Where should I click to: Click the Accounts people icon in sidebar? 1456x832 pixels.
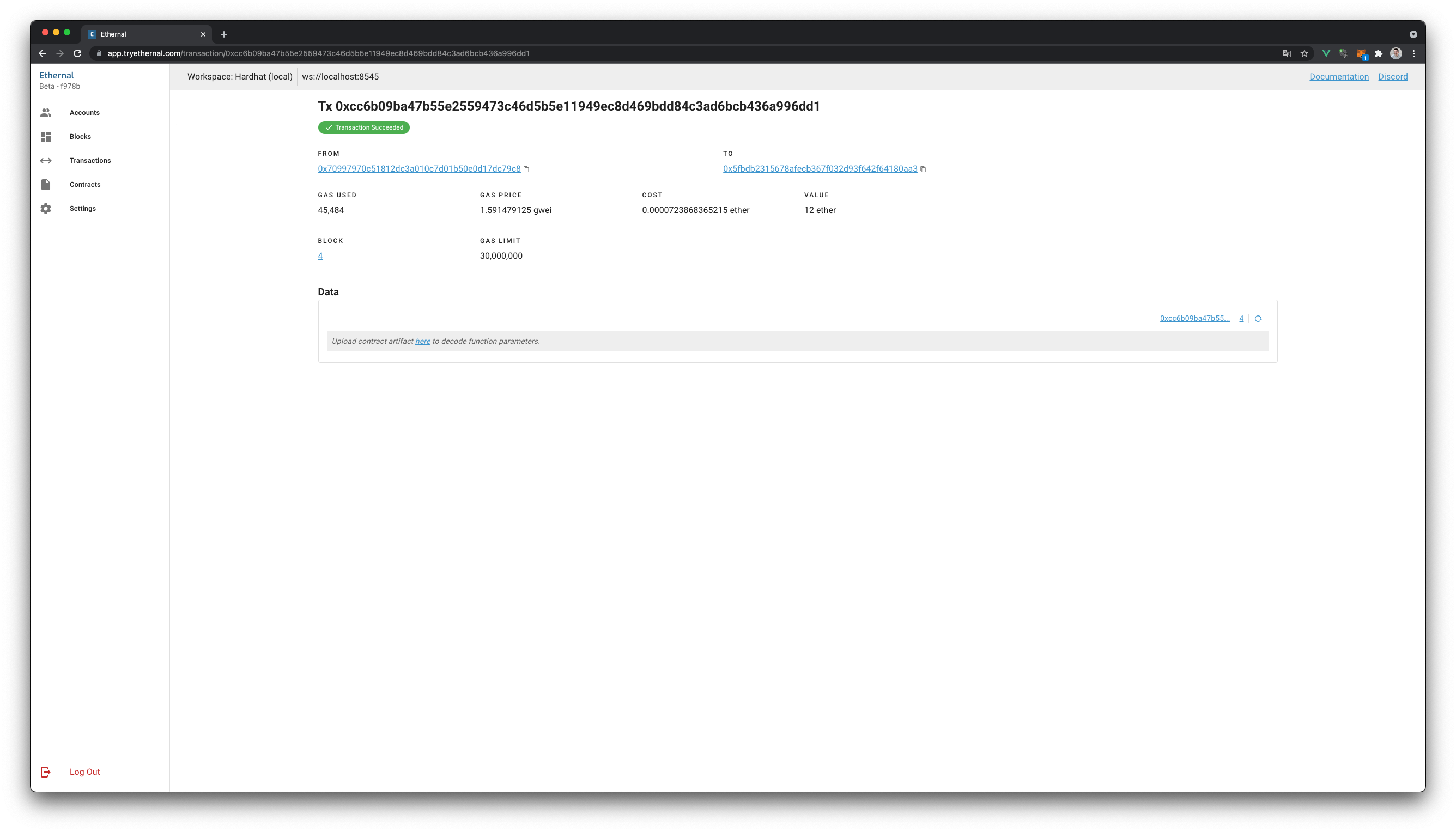point(46,113)
